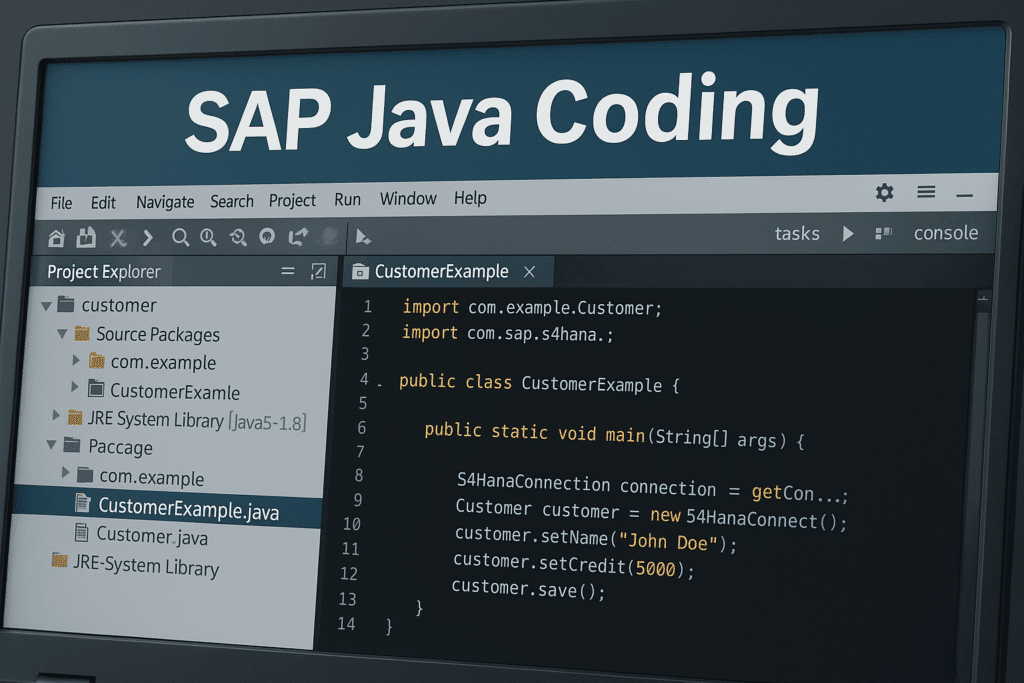Expand JRE System Library [Java5-1.8]
This screenshot has height=683, width=1024.
[56, 415]
